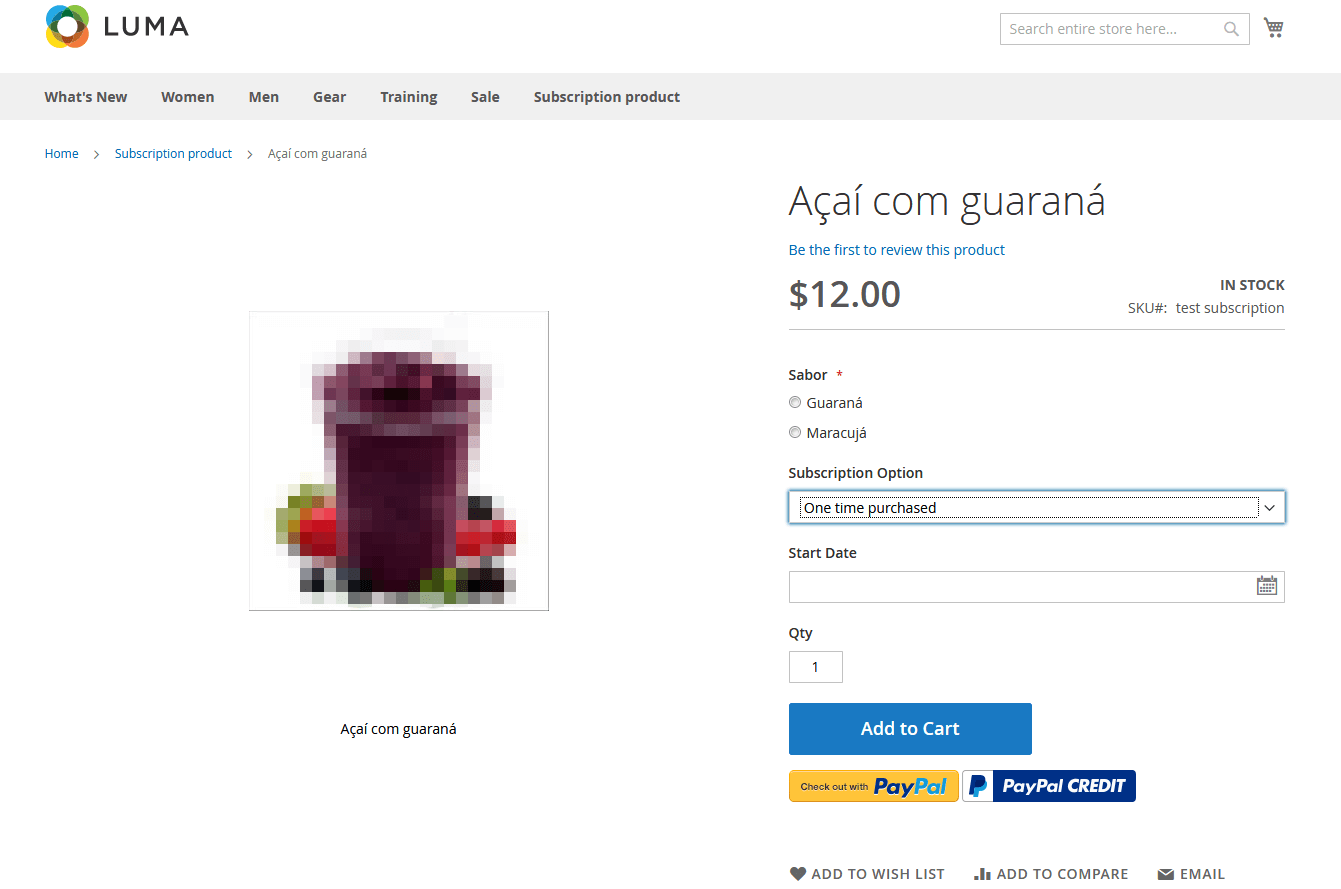
Task: Click the Qty input field
Action: point(815,667)
